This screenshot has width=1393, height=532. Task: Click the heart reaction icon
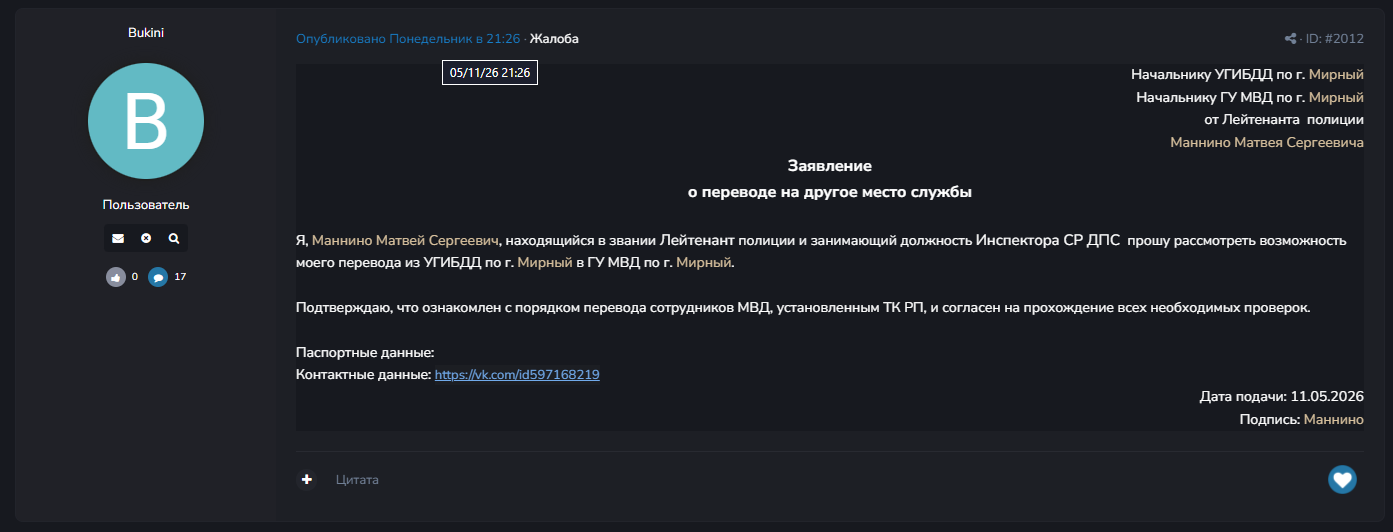[1342, 480]
